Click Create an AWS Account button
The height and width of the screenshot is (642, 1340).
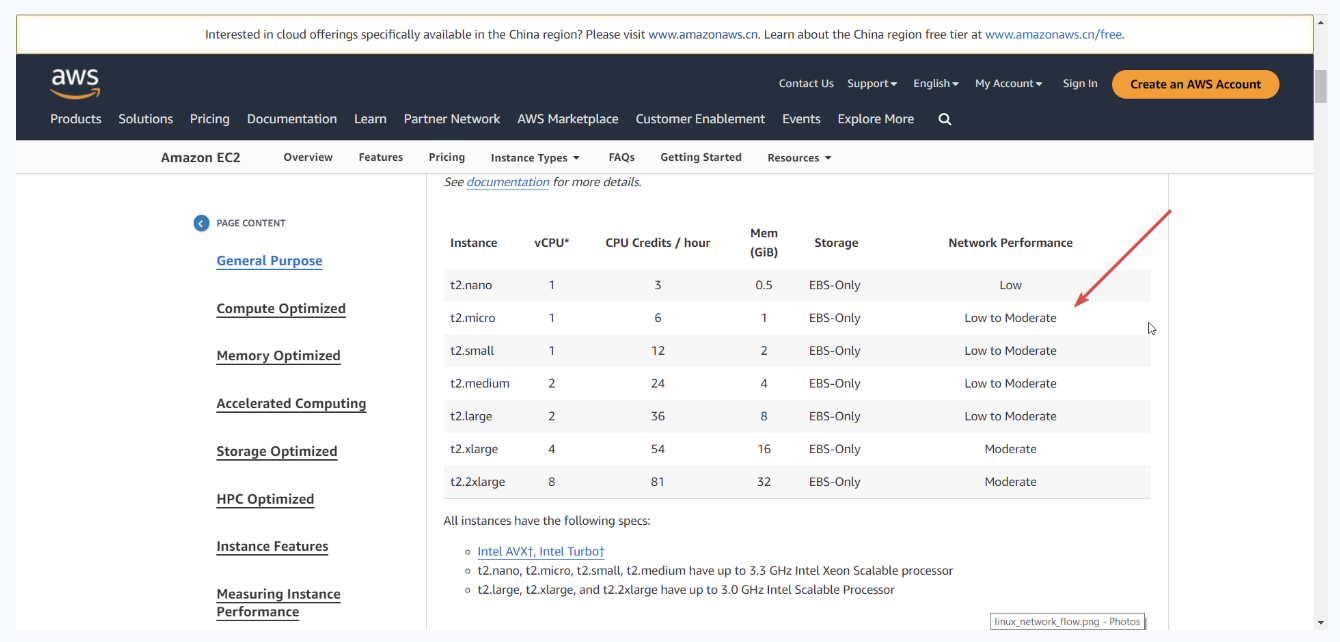(x=1196, y=84)
